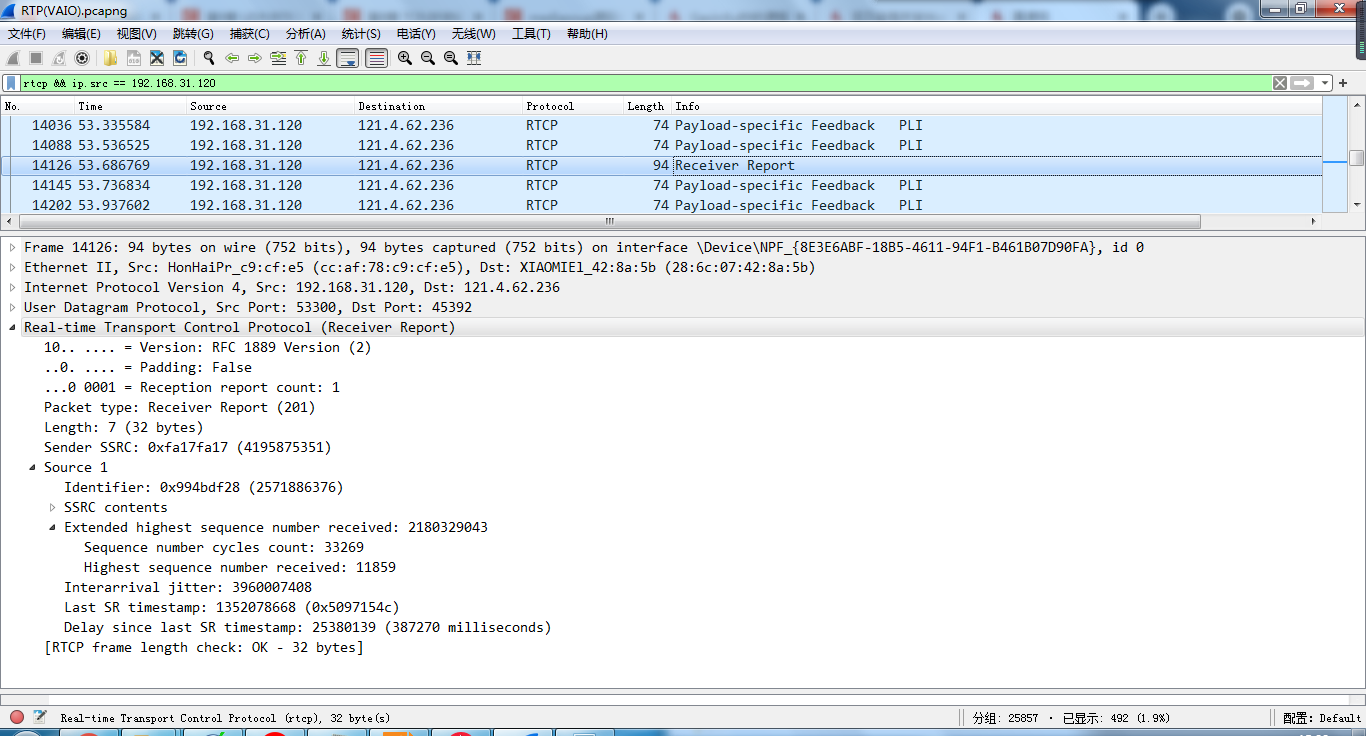Screen dimensions: 1366x736
Task: Jump to the first packet icon
Action: (301, 58)
